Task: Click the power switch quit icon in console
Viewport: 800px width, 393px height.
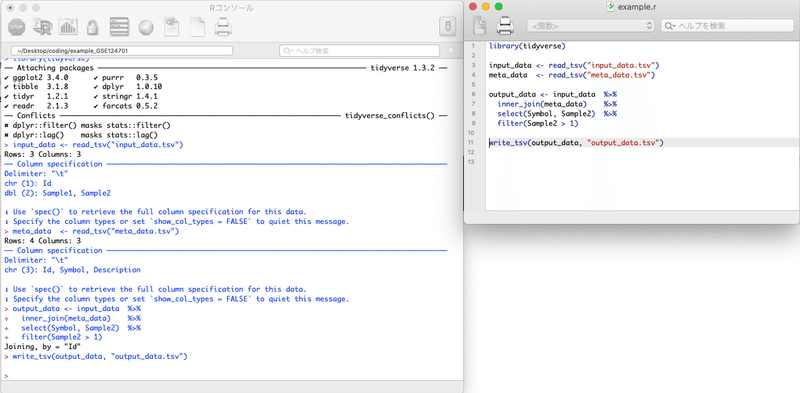Action: [447, 27]
